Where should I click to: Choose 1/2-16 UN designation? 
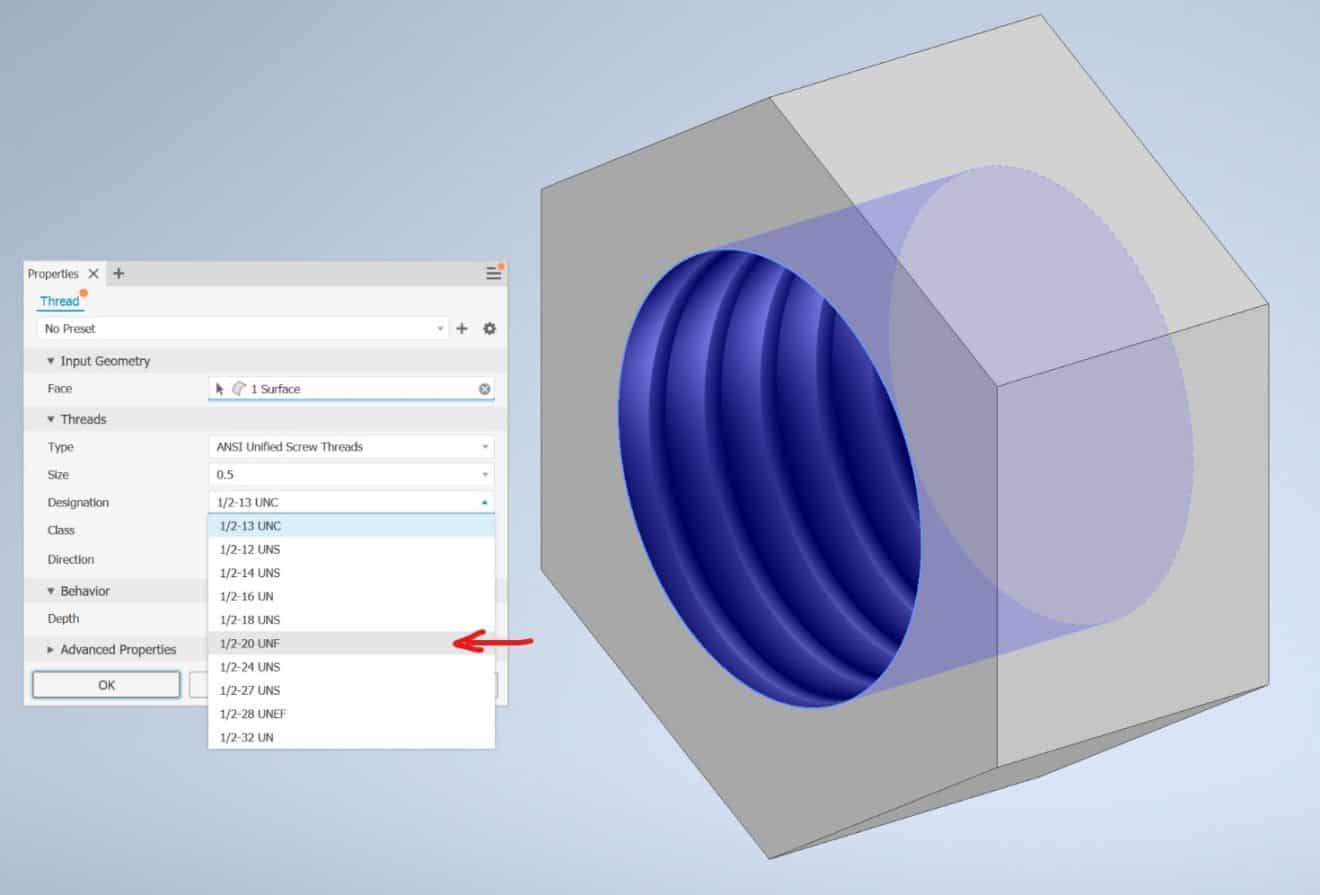(x=351, y=596)
